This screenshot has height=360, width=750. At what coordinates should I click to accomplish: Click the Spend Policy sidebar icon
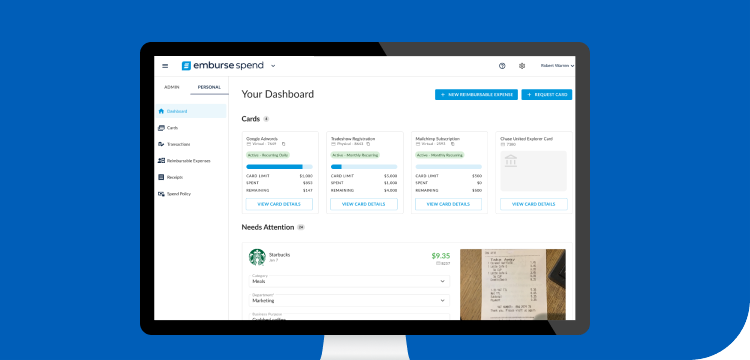point(161,194)
